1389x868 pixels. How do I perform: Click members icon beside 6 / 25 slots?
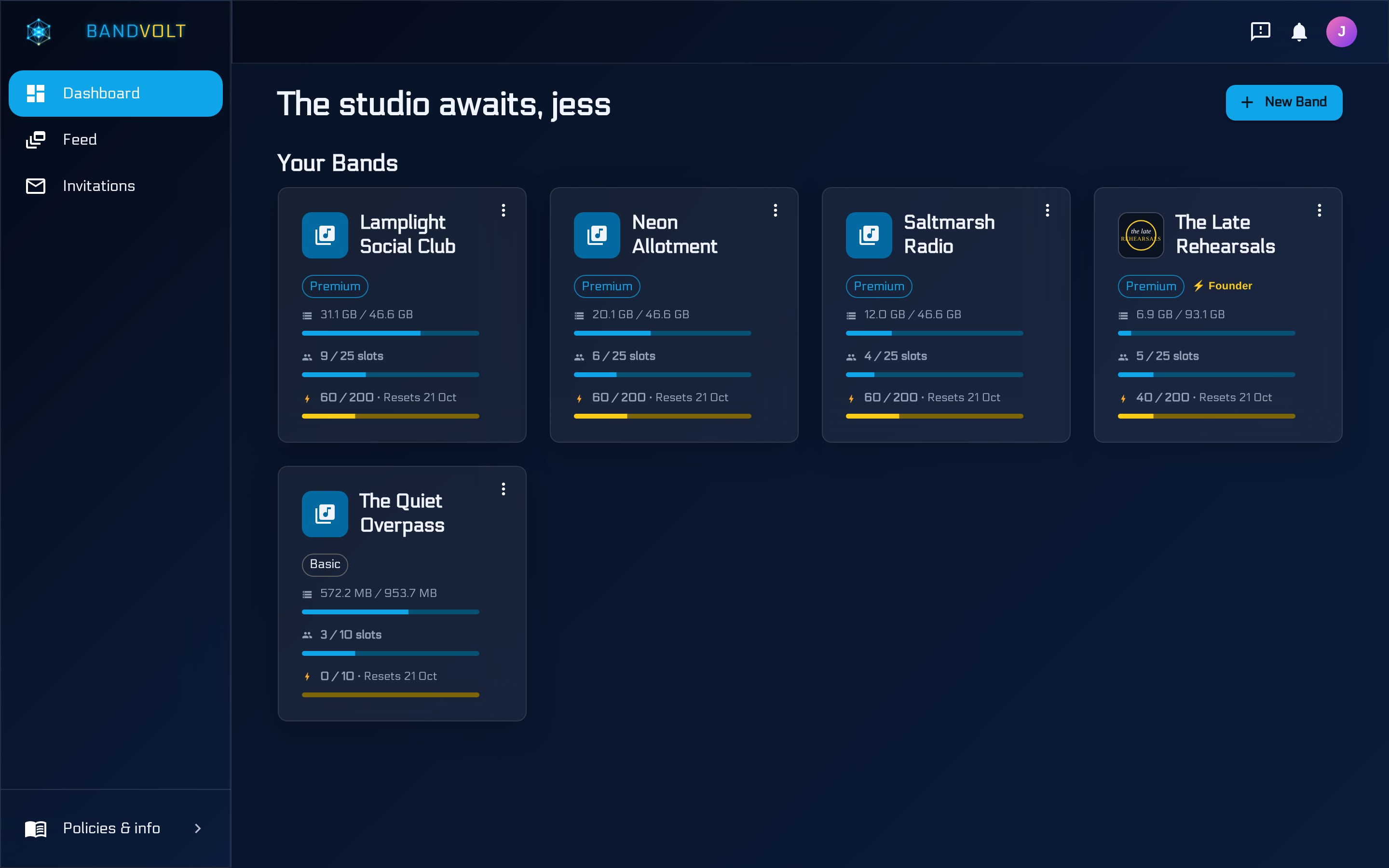[x=579, y=356]
